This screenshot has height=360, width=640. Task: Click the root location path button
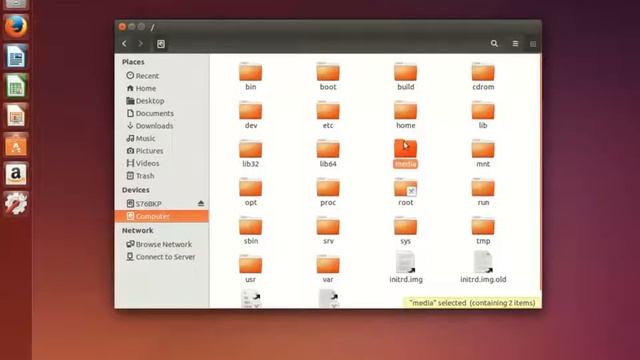tap(161, 44)
